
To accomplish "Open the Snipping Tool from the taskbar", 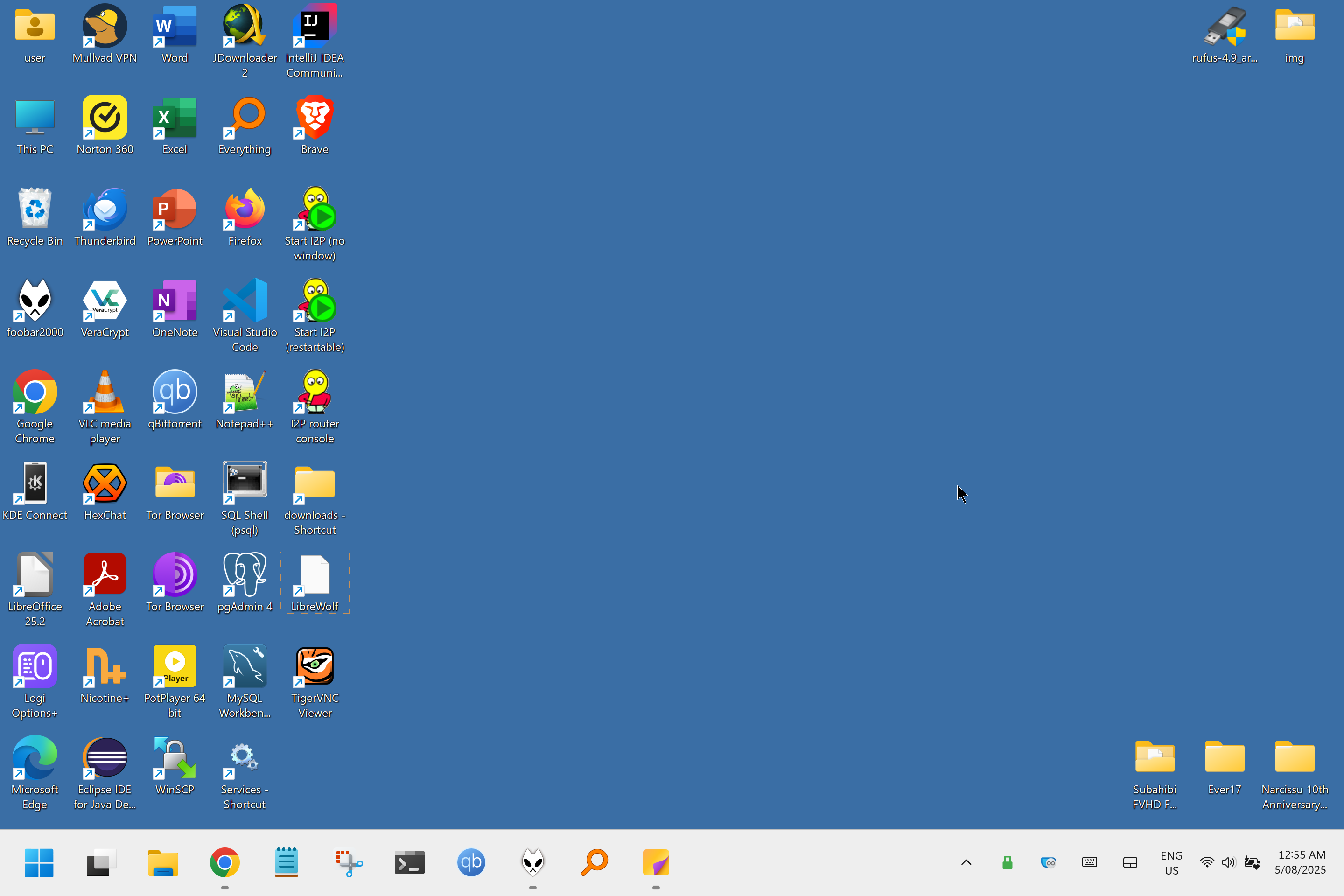I will pyautogui.click(x=348, y=862).
